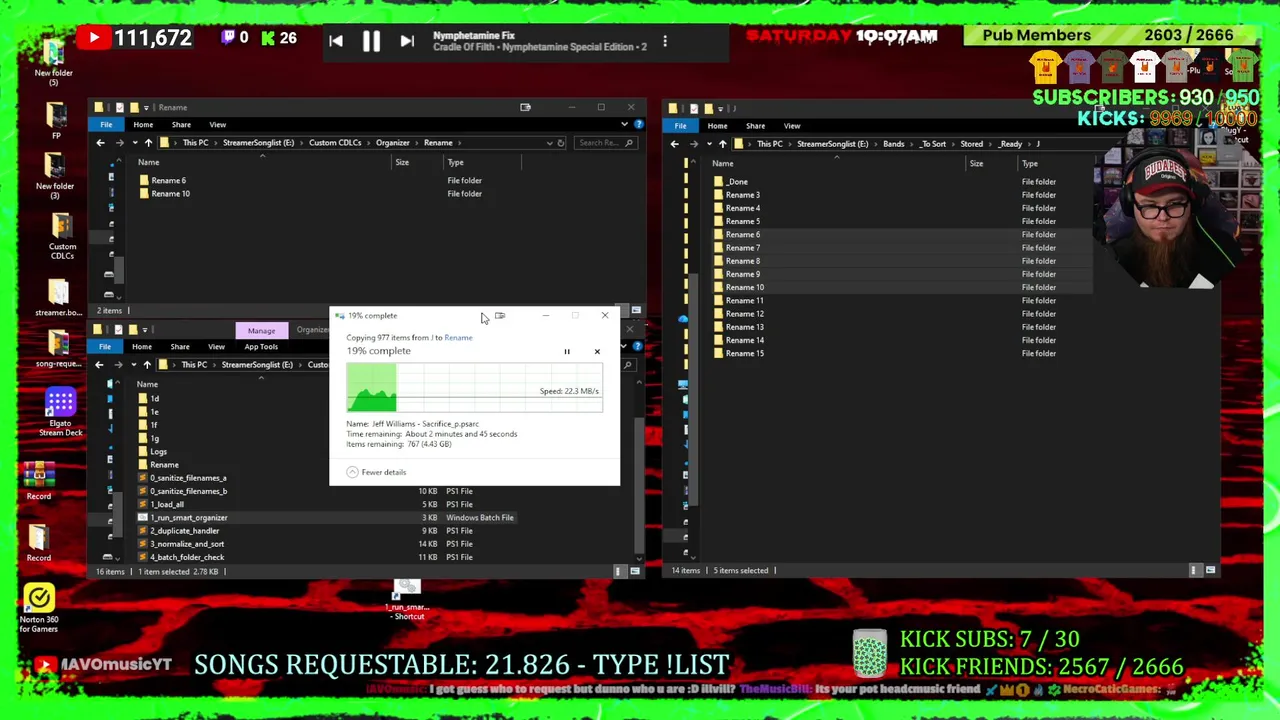The width and height of the screenshot is (1280, 720).
Task: Open the Share tab in the Rename window
Action: coord(181,125)
